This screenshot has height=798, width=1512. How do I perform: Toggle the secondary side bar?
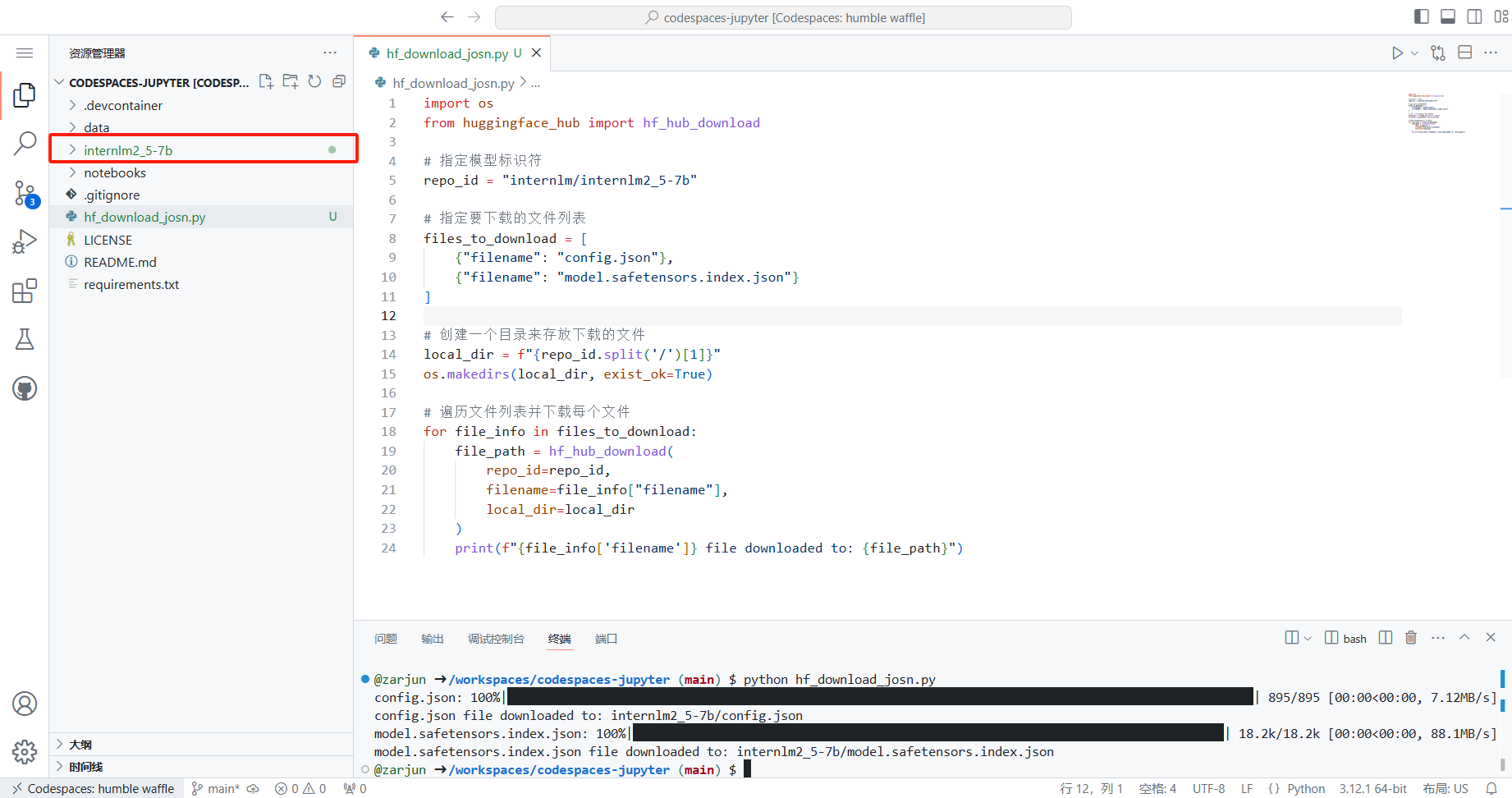tap(1474, 16)
